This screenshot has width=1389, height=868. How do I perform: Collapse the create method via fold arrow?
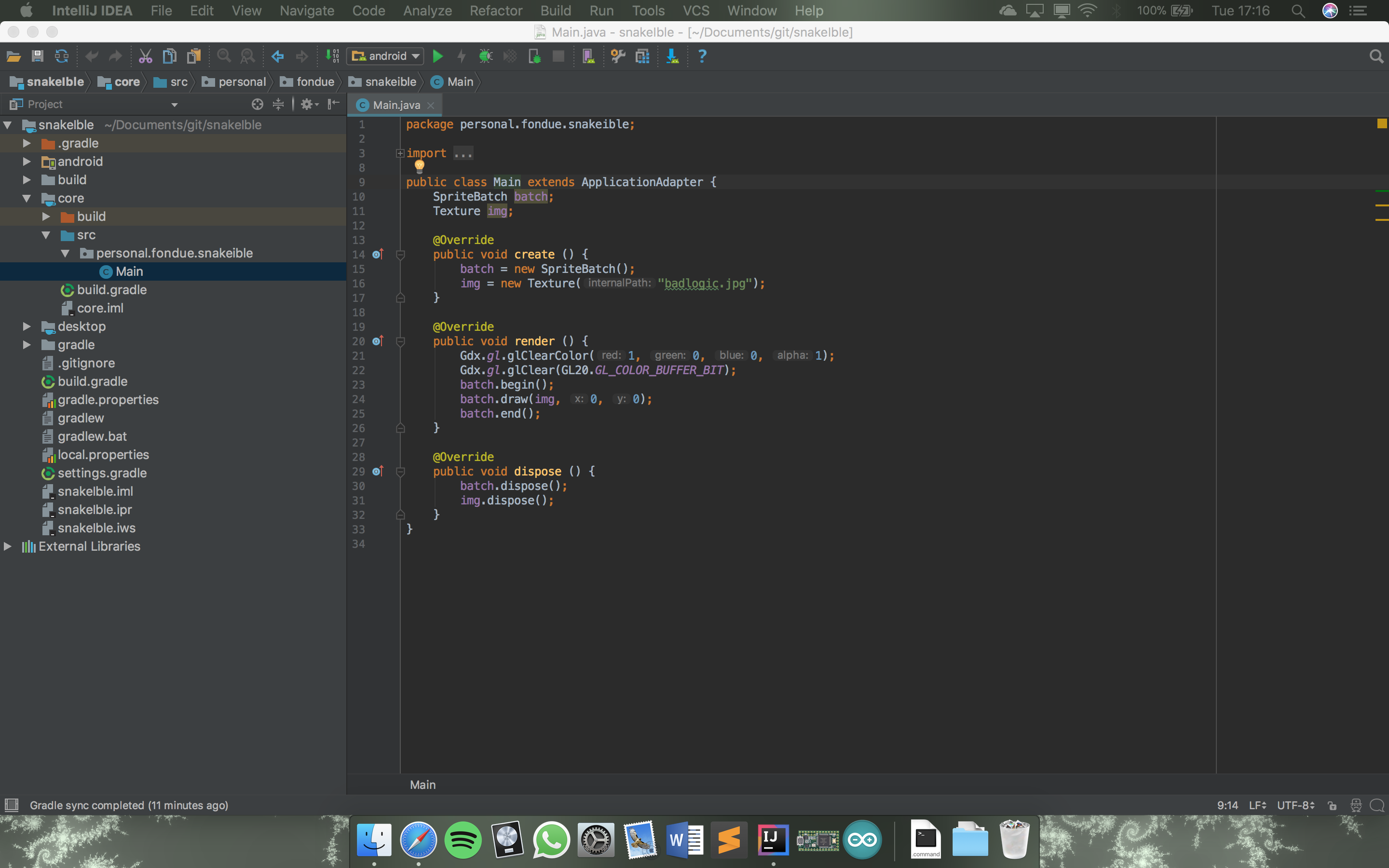click(400, 254)
